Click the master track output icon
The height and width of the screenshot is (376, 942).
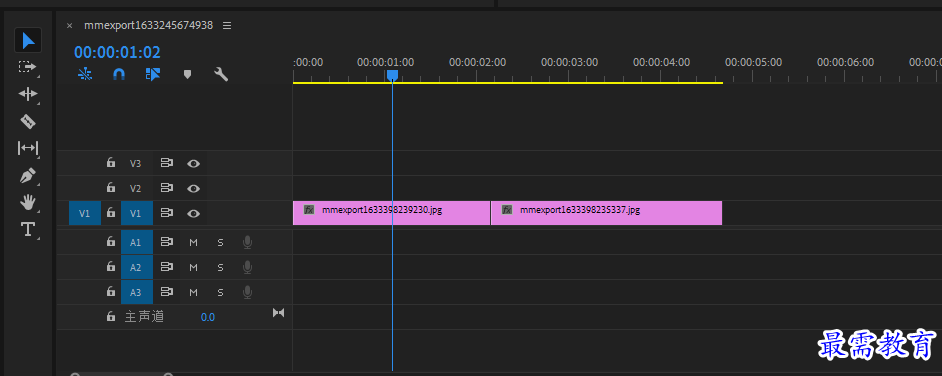tap(278, 313)
